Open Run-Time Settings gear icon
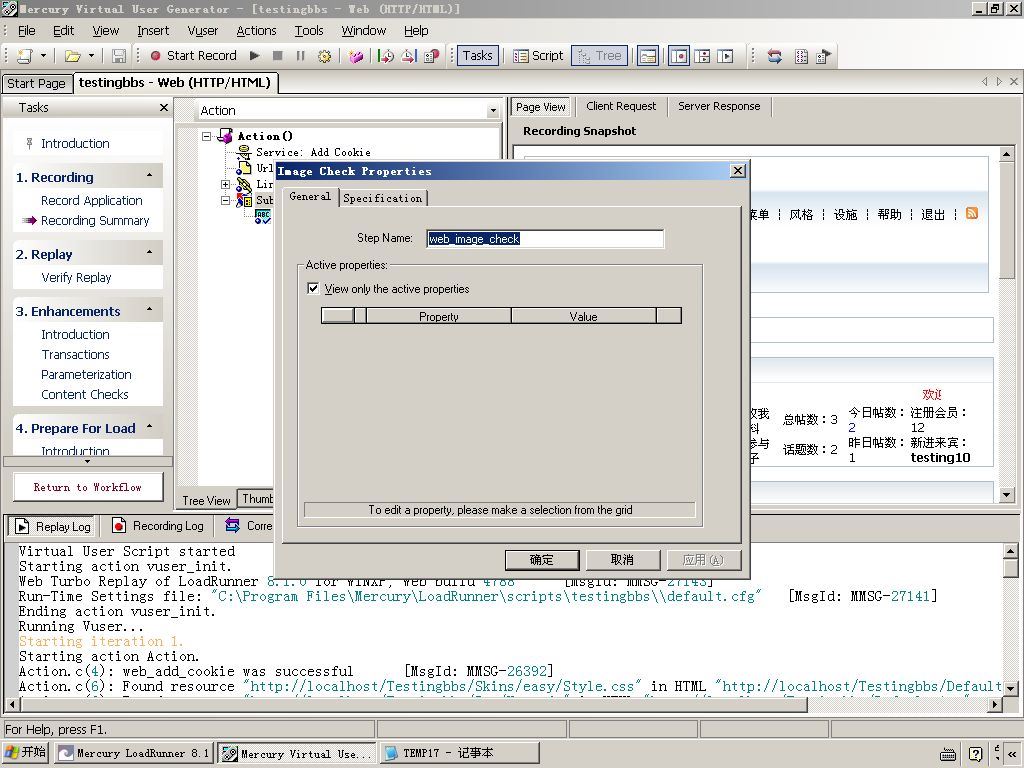Image resolution: width=1024 pixels, height=768 pixels. (324, 56)
